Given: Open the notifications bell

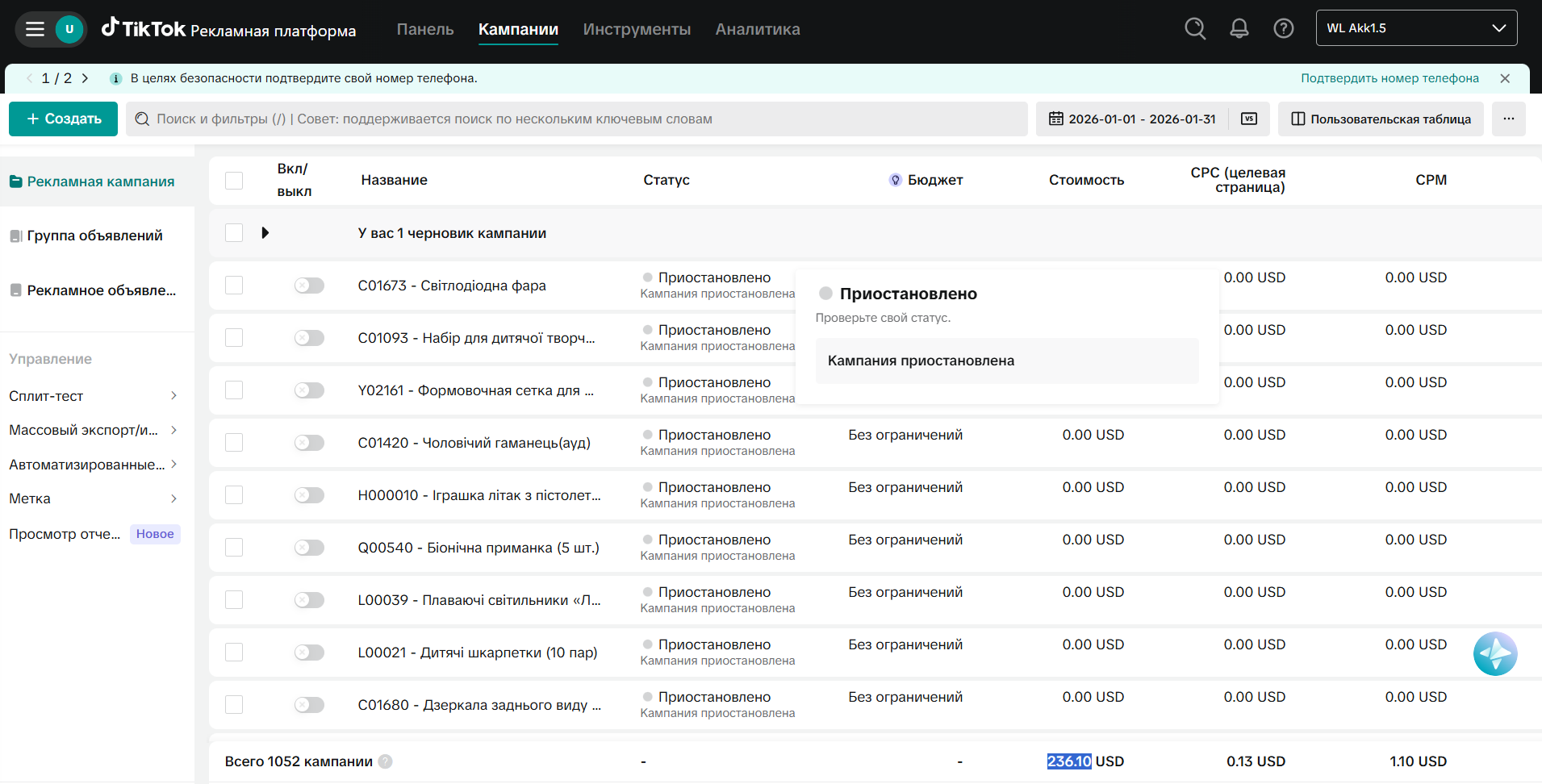Looking at the screenshot, I should (x=1239, y=29).
